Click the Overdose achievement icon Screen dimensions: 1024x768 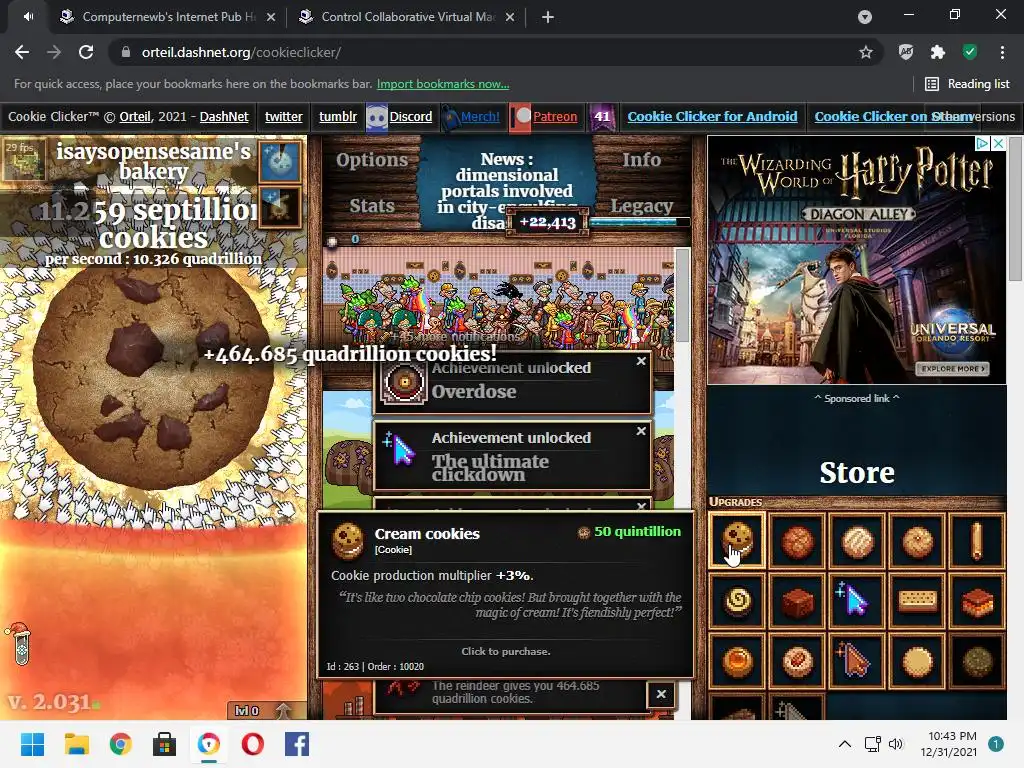[x=404, y=382]
